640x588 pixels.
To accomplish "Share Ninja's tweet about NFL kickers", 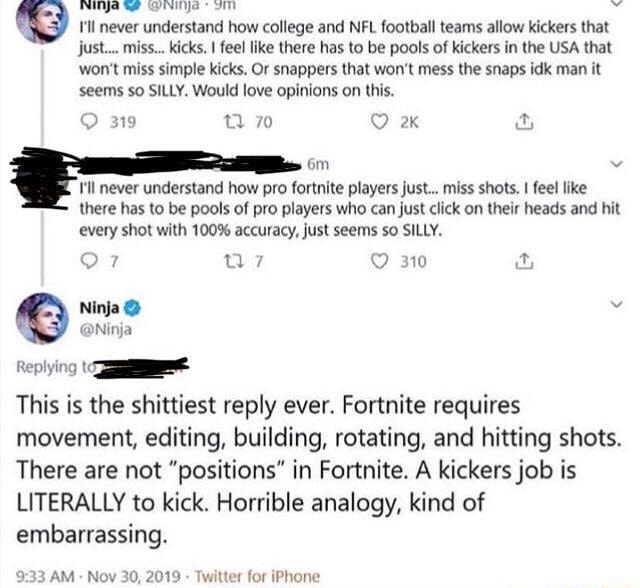I will coord(524,122).
